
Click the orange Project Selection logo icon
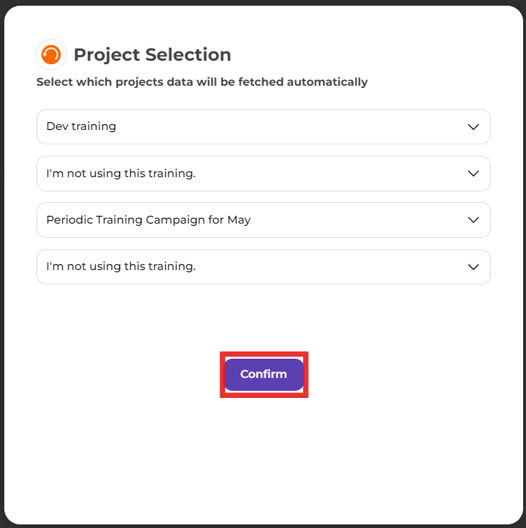point(51,55)
